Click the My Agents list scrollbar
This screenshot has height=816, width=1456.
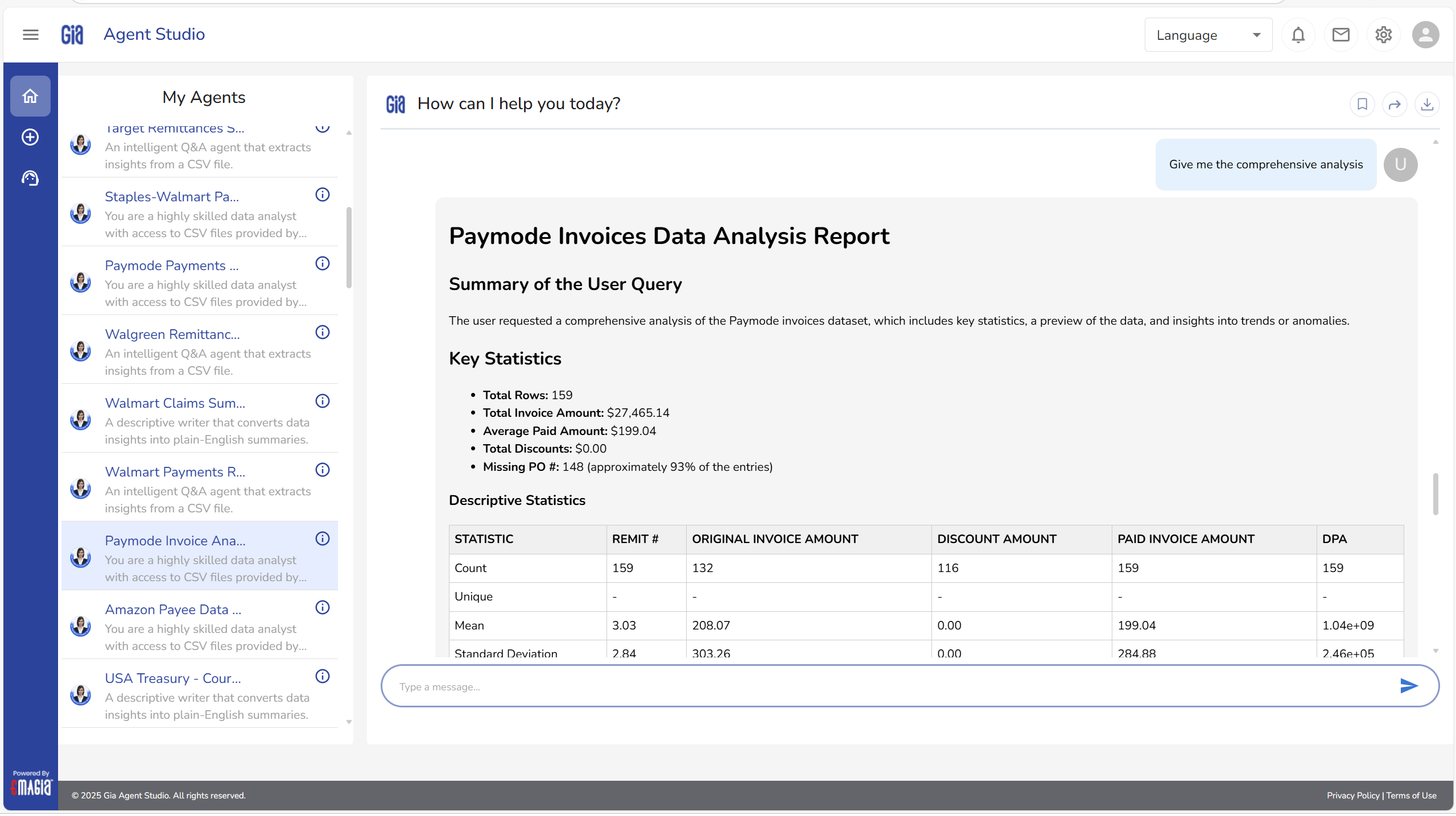(x=349, y=248)
